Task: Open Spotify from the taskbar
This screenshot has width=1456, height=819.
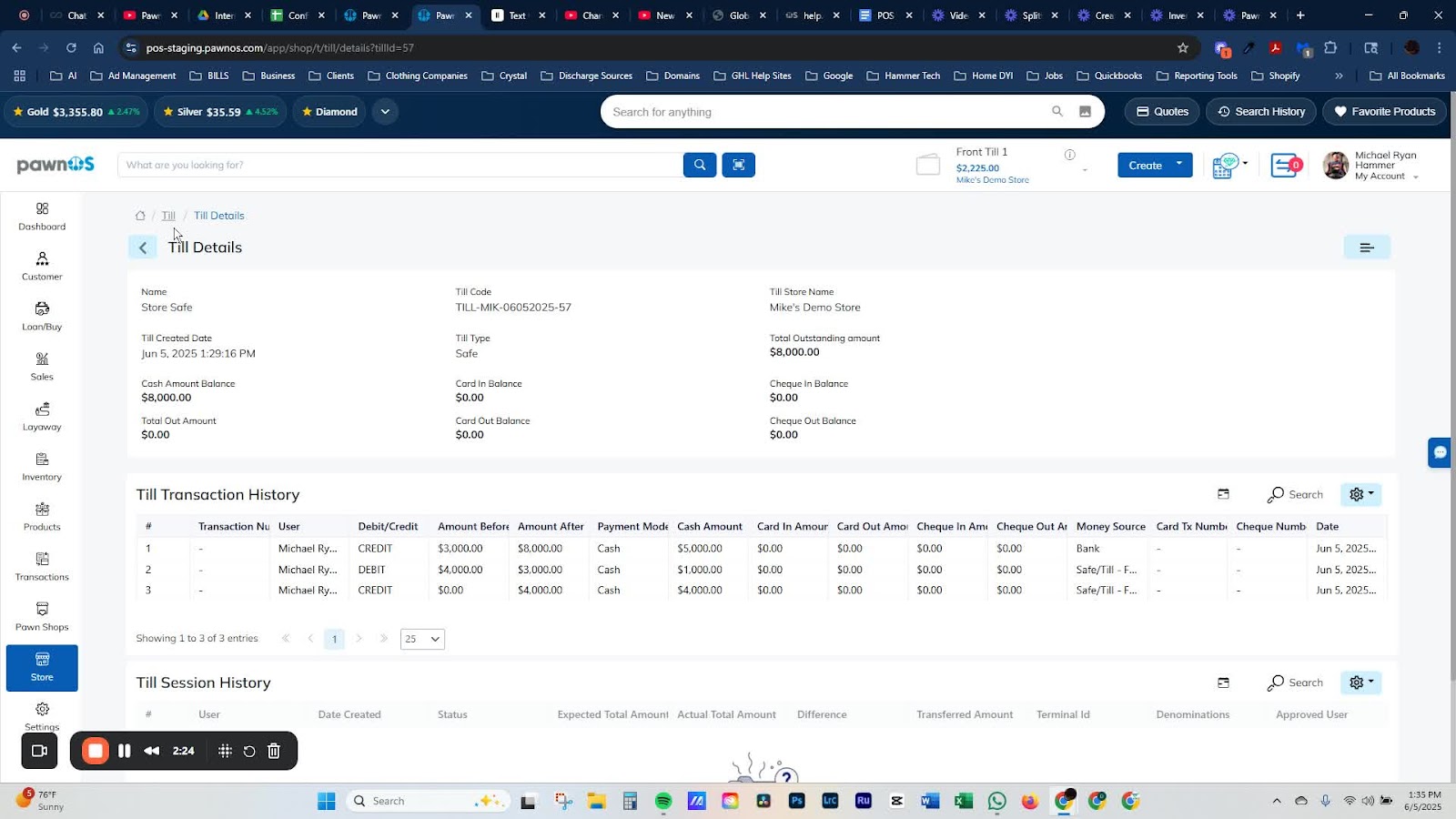Action: tap(663, 801)
